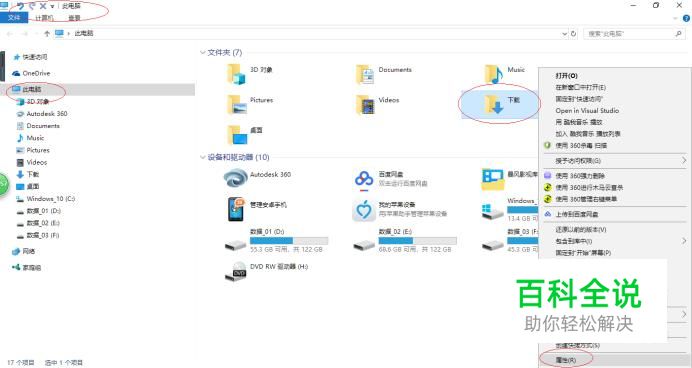Click the Forward navigation arrow
The image size is (692, 368).
[25, 34]
